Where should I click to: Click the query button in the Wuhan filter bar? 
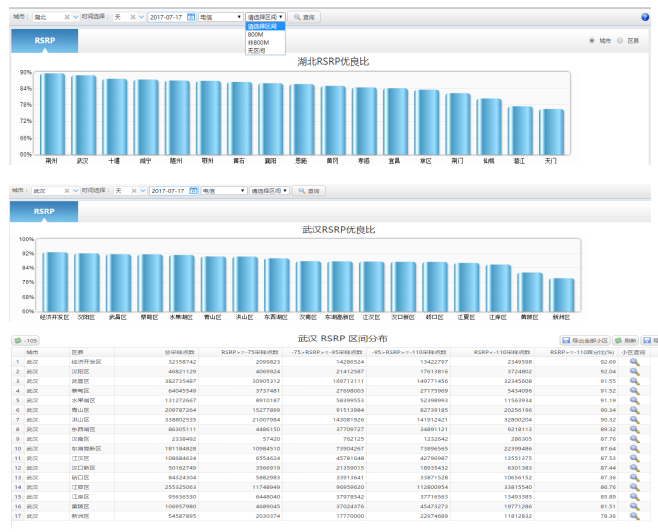309,191
